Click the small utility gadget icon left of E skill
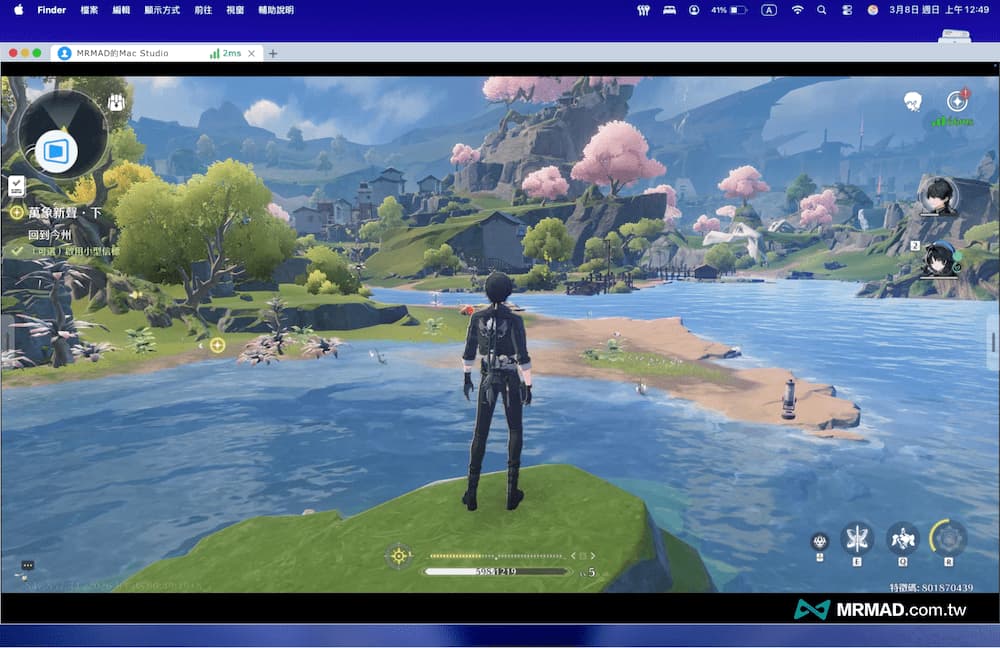Image resolution: width=1000 pixels, height=648 pixels. click(820, 541)
